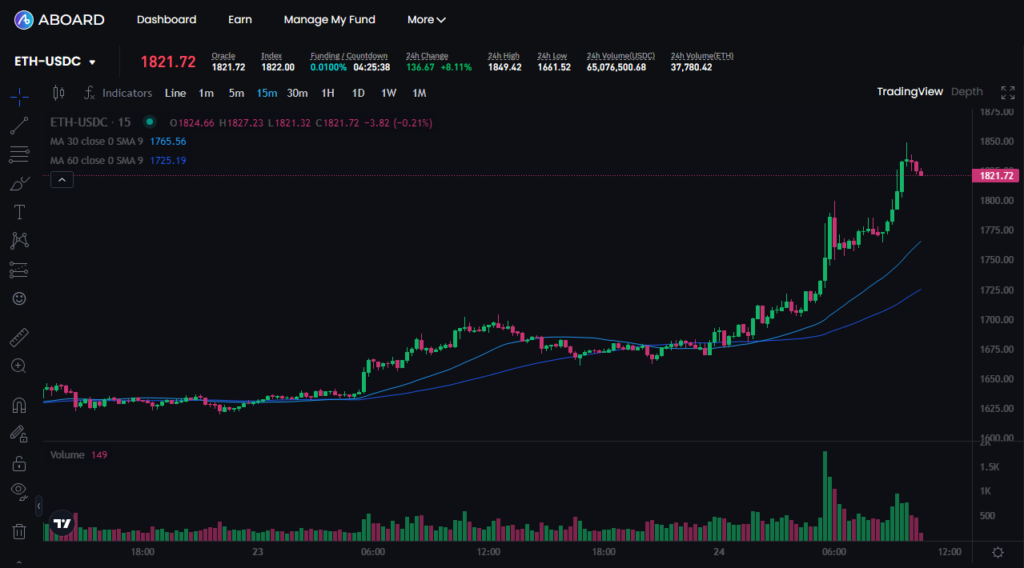Viewport: 1024px width, 568px height.
Task: Click the Oracle price label
Action: [x=223, y=56]
